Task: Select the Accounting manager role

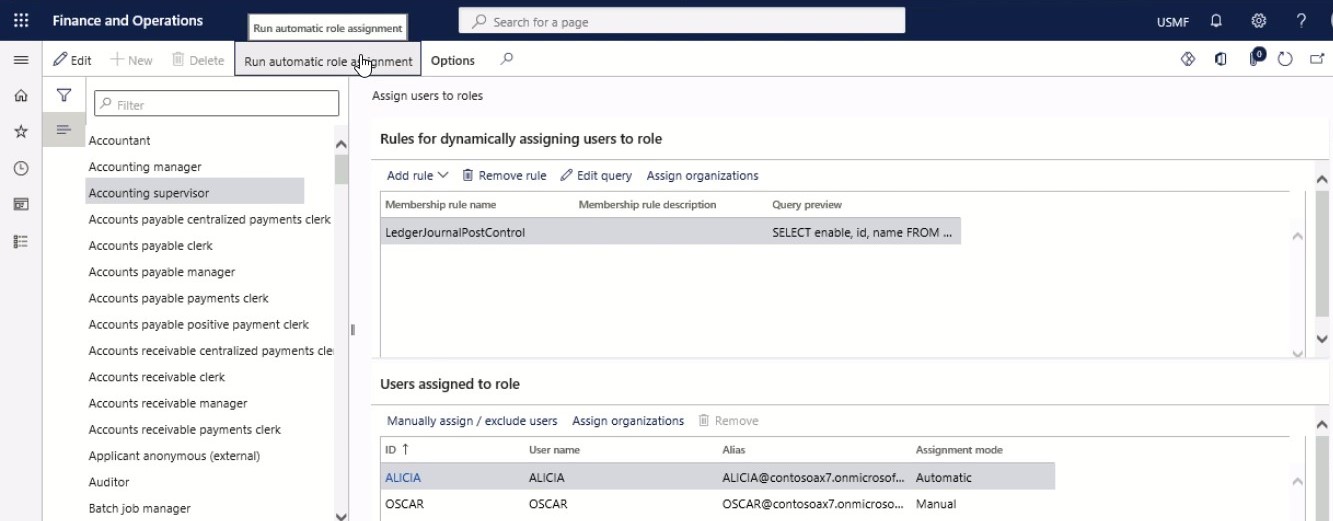Action: pos(144,167)
